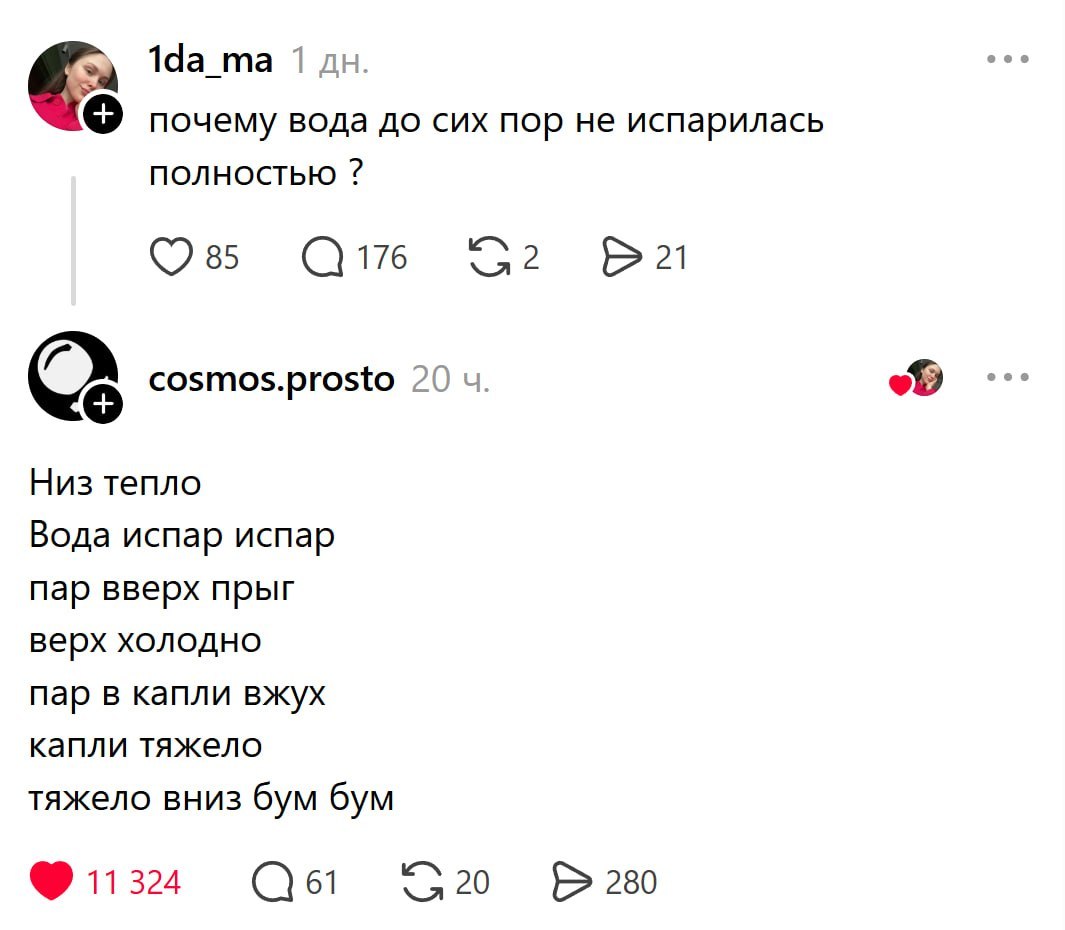View 1da_ma profile picture
The width and height of the screenshot is (1065, 930).
pyautogui.click(x=66, y=82)
